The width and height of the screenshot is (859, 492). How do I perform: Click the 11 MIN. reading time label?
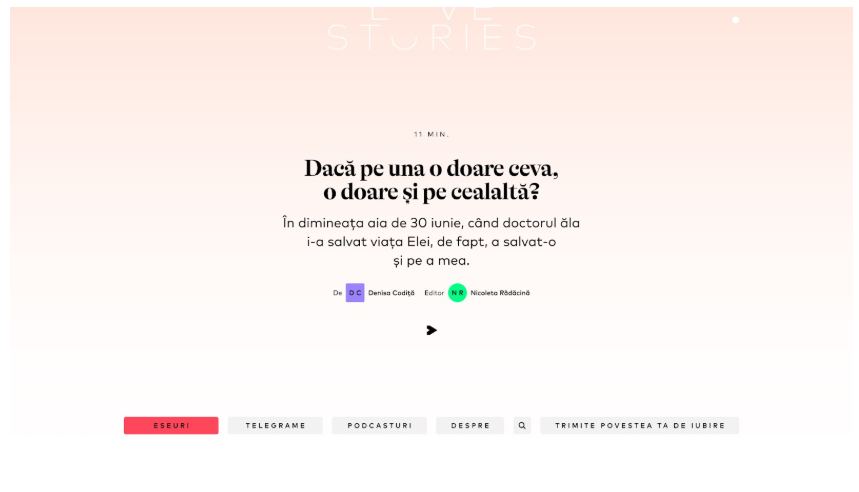tap(431, 134)
